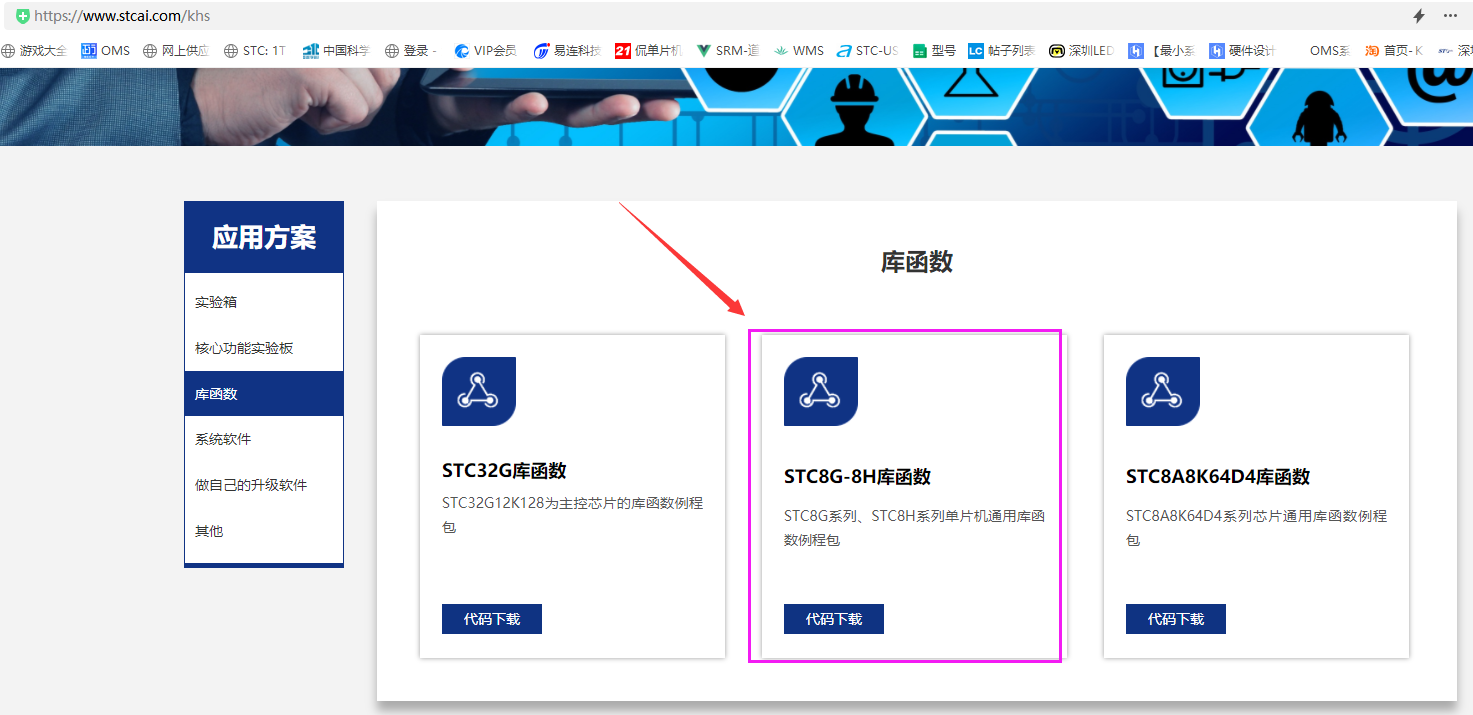Viewport: 1473px width, 715px height.
Task: Click the STC32G库函数 card icon
Action: coord(479,391)
